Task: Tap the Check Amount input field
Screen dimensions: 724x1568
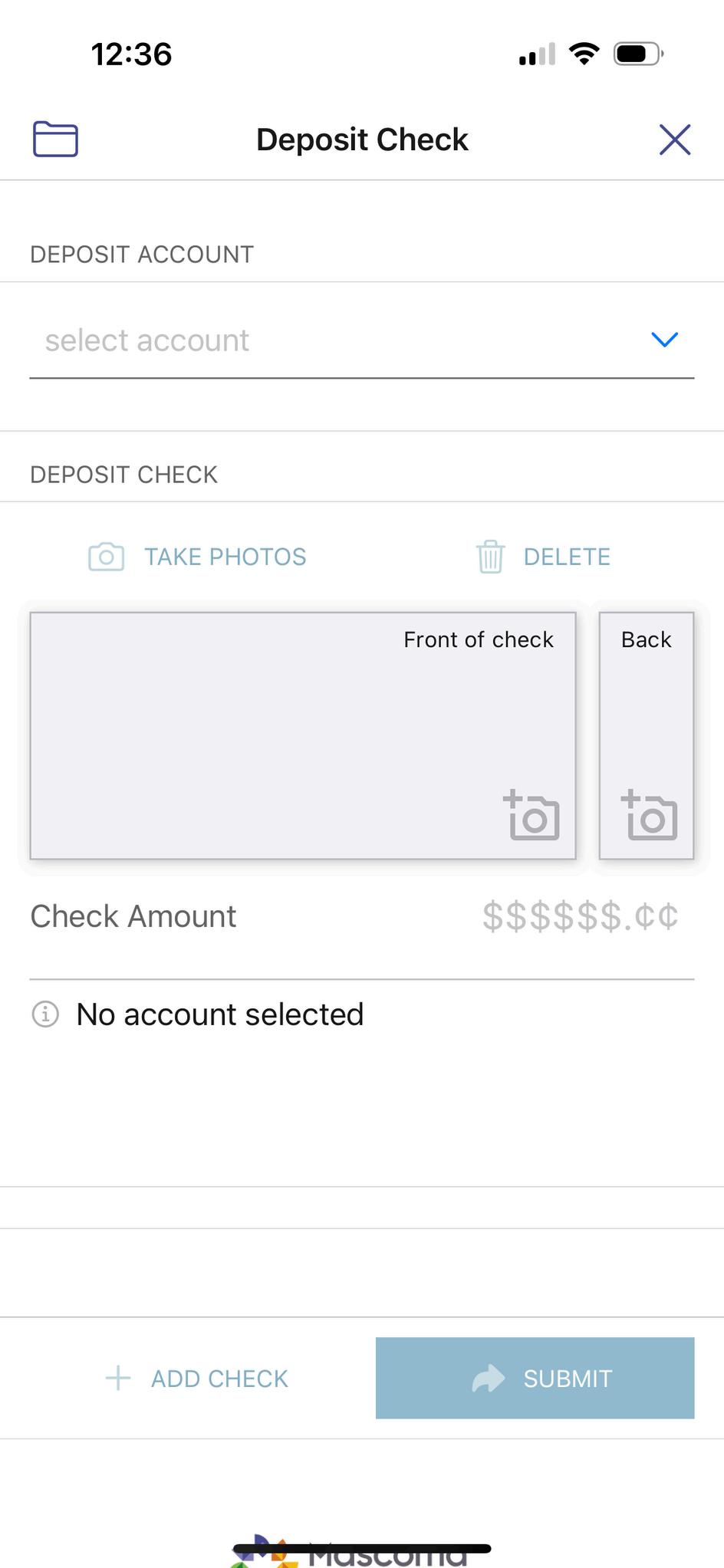Action: pos(362,917)
